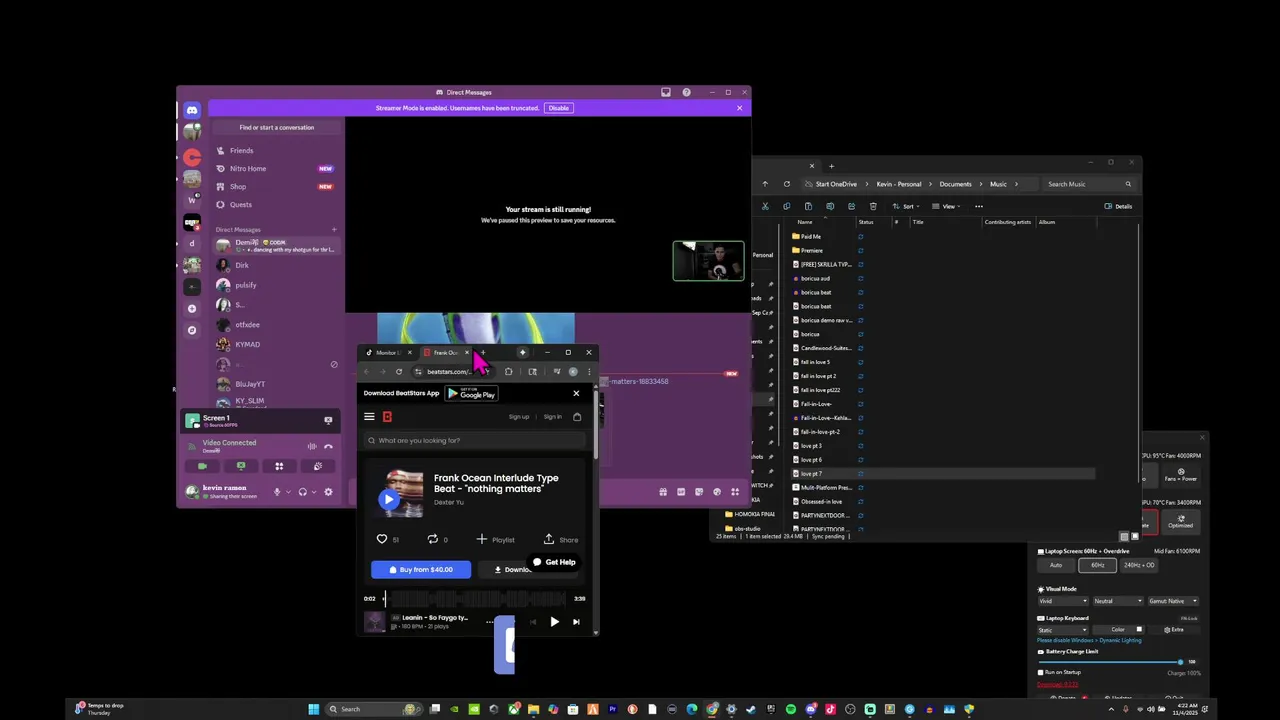
Task: Open BeatStars shopping cart icon
Action: (577, 417)
